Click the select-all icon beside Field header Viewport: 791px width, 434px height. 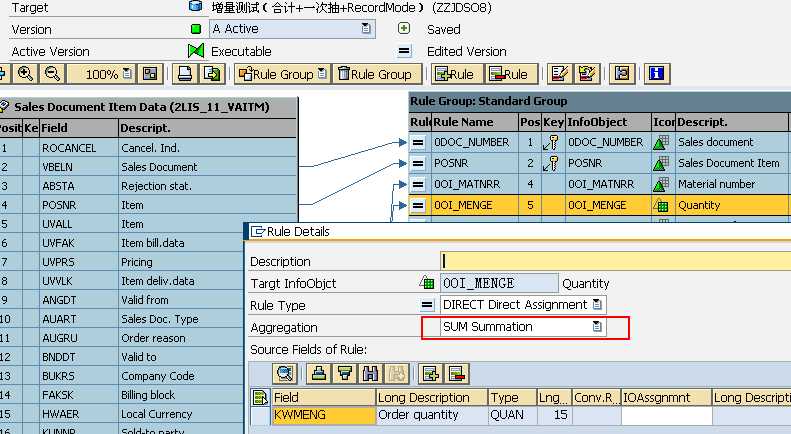tap(260, 398)
